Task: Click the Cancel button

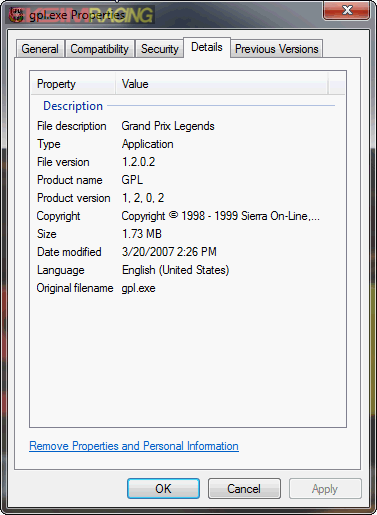Action: tap(244, 489)
